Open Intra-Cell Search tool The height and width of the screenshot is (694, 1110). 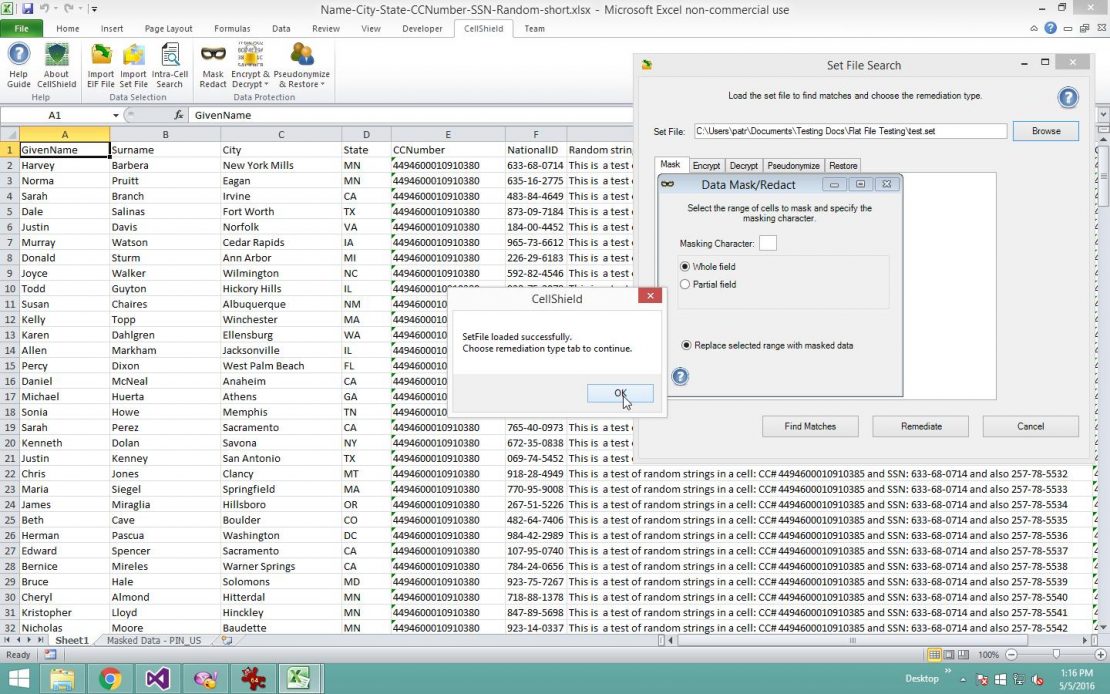click(x=170, y=65)
